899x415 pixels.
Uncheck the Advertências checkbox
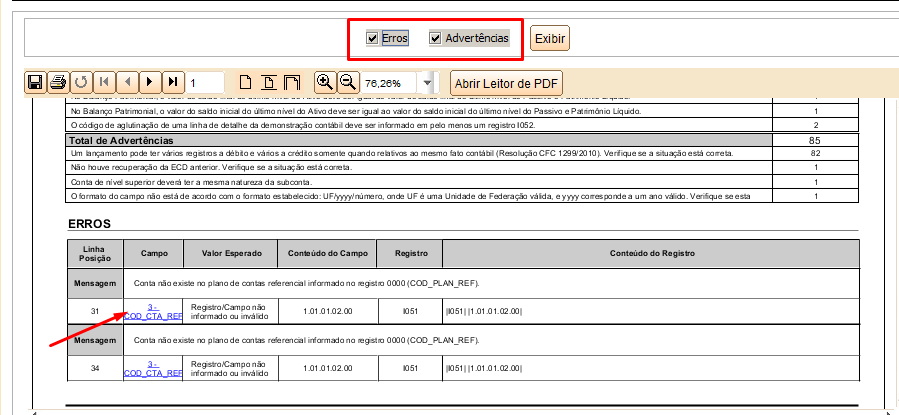pyautogui.click(x=435, y=38)
